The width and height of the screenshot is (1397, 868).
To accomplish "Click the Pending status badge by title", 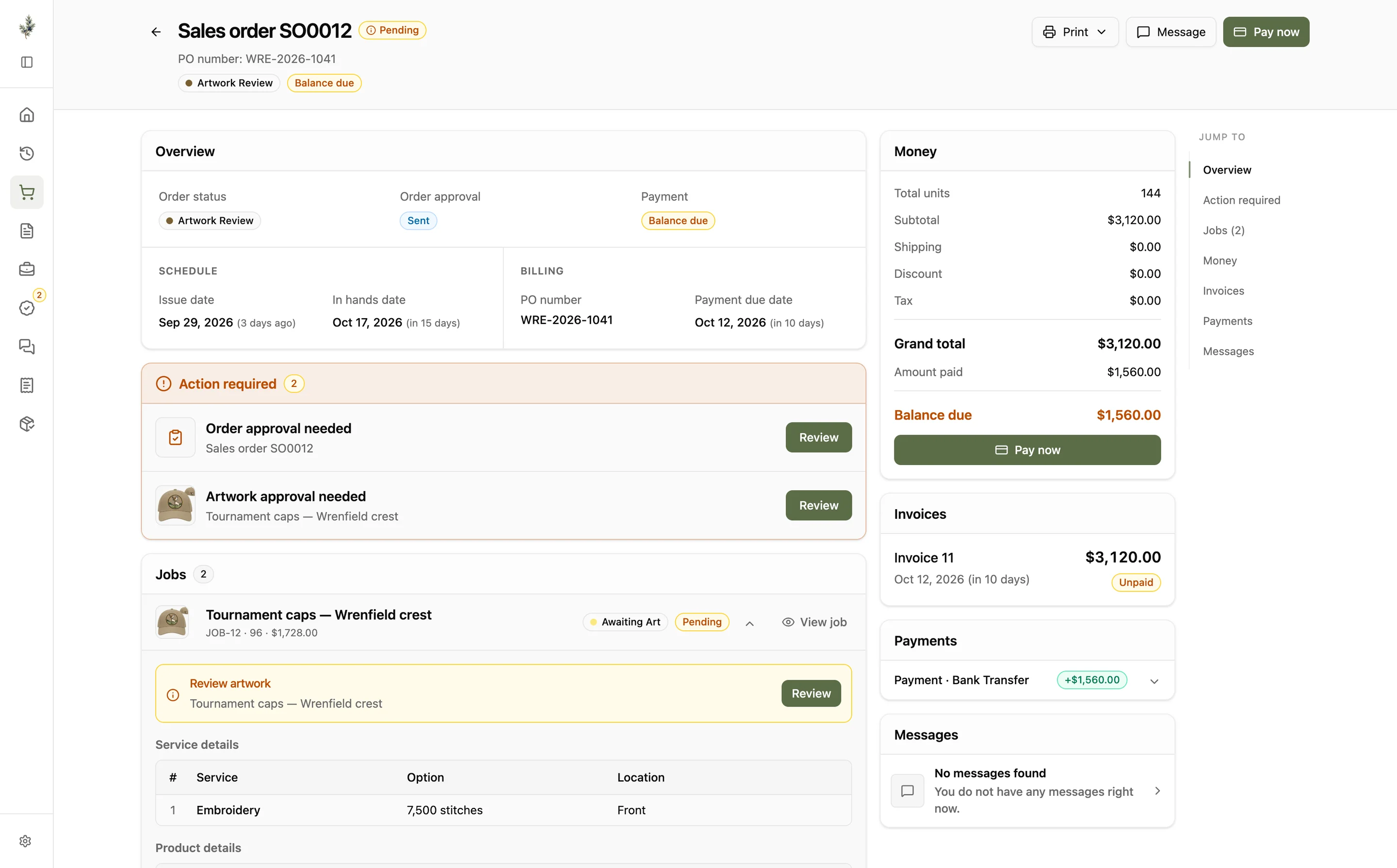I will point(393,31).
